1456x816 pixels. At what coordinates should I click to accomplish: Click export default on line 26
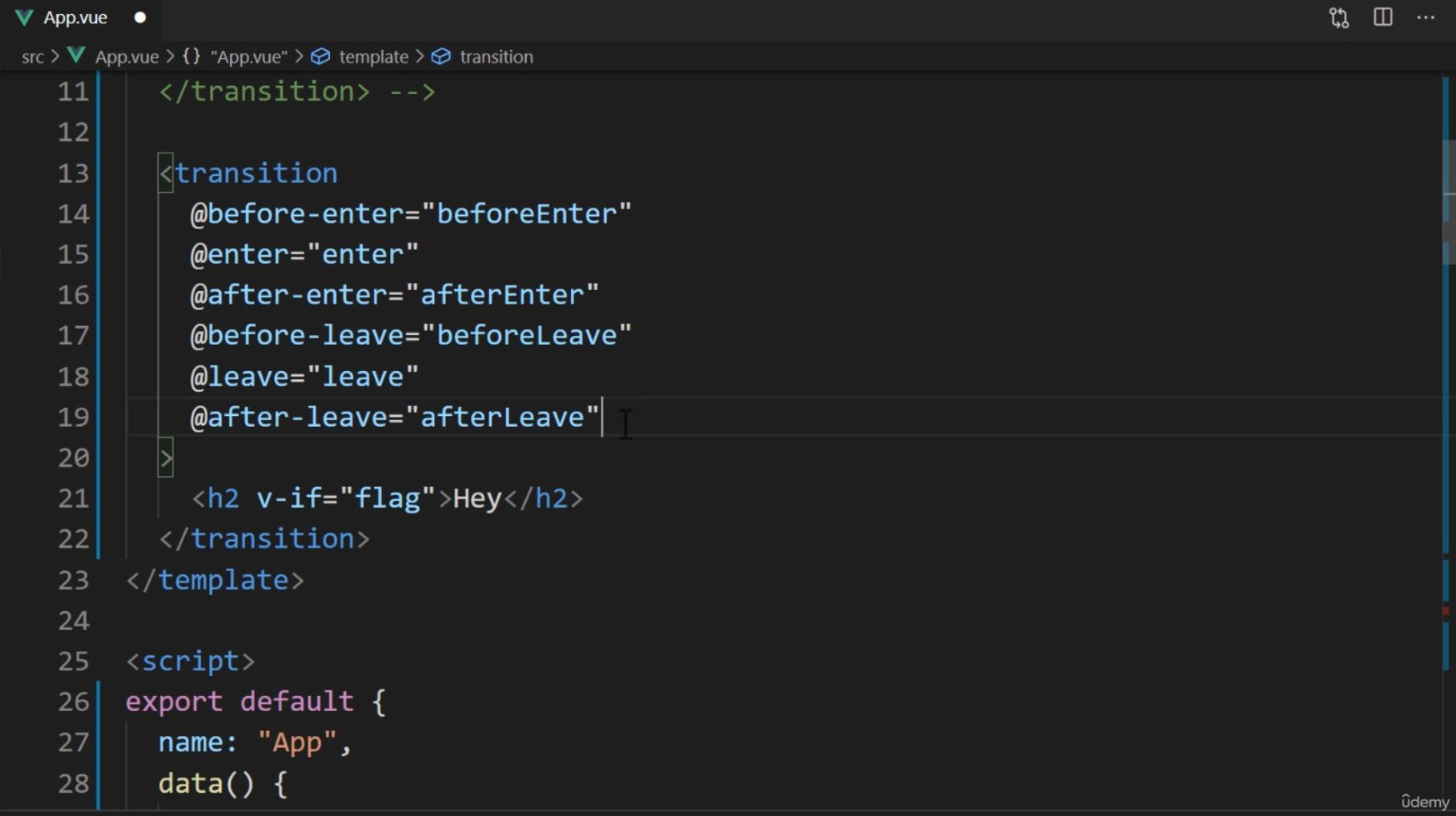(x=240, y=702)
